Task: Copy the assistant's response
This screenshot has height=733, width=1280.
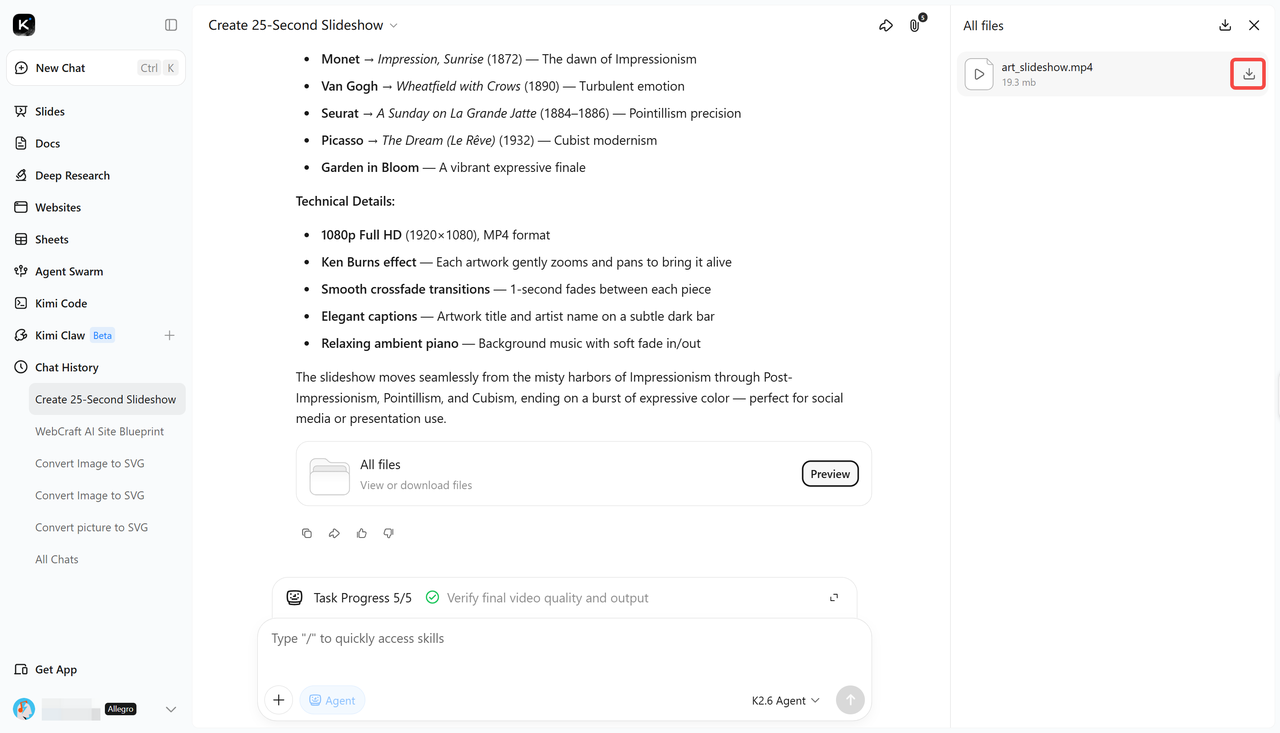Action: click(x=307, y=533)
